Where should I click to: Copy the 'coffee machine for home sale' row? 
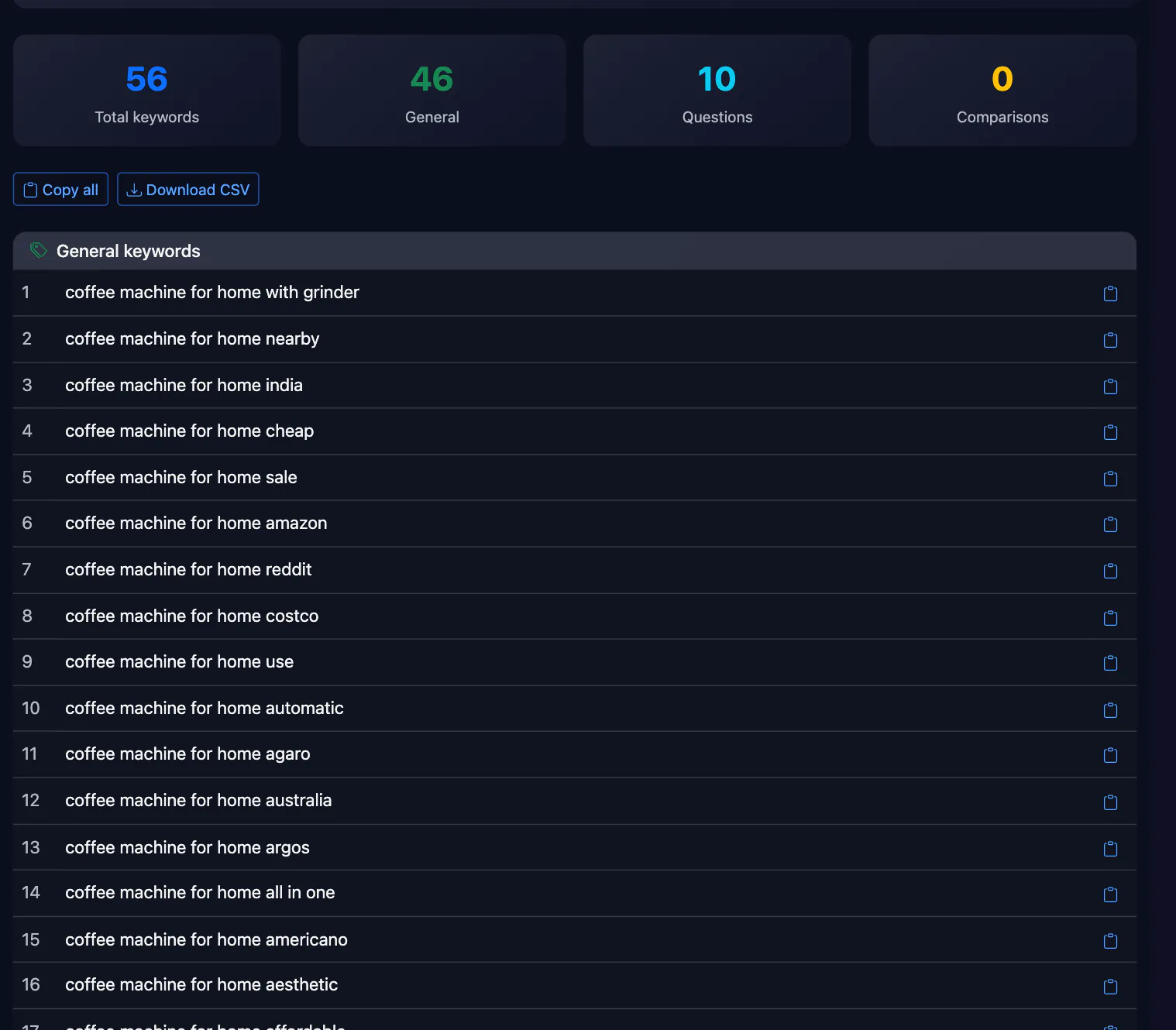(x=1110, y=479)
